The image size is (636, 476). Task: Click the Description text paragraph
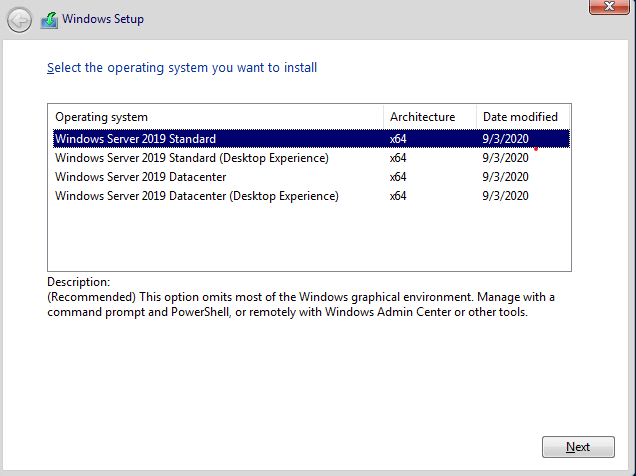click(x=300, y=305)
